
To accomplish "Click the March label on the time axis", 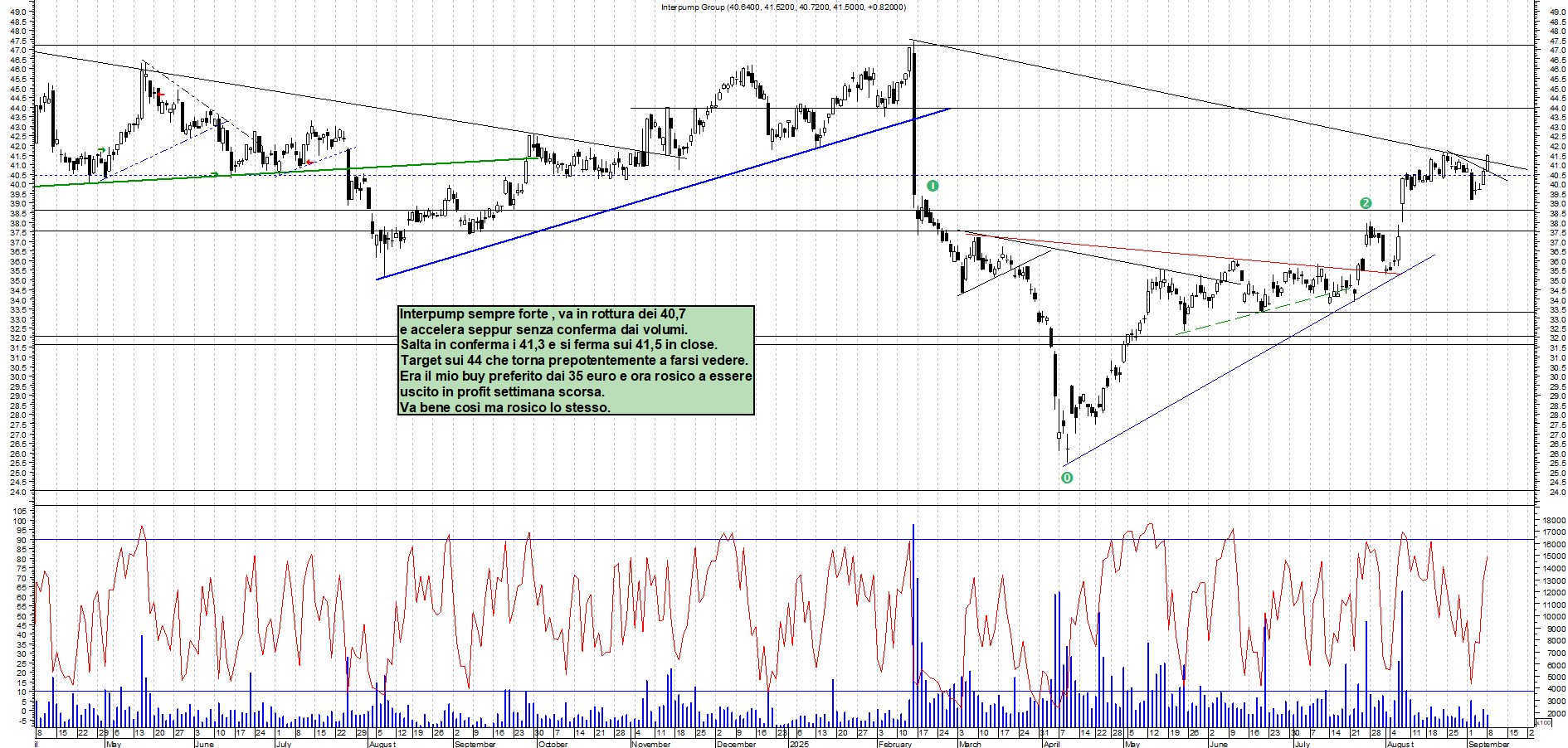I will (970, 744).
